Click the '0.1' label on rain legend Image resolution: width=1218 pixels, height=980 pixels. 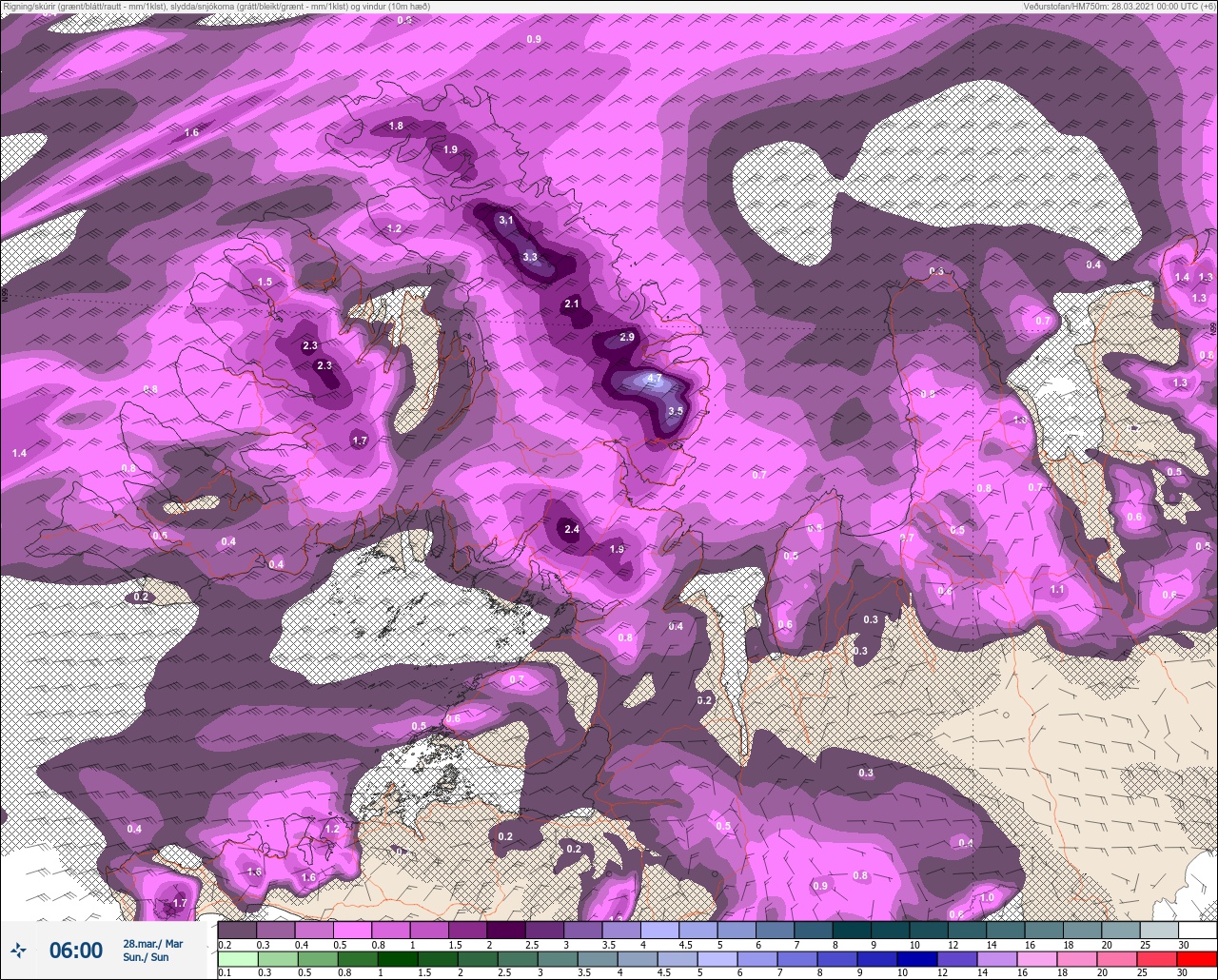tap(225, 972)
